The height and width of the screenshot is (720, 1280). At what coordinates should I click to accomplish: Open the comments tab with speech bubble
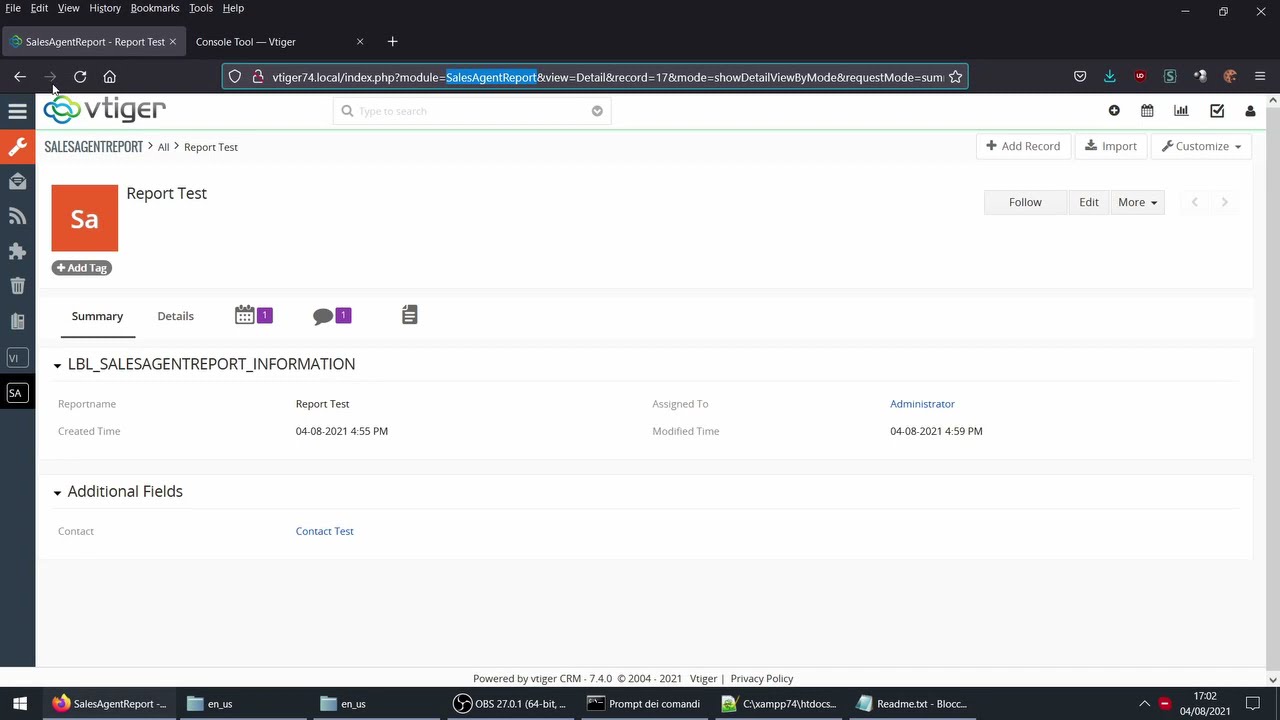click(x=331, y=315)
